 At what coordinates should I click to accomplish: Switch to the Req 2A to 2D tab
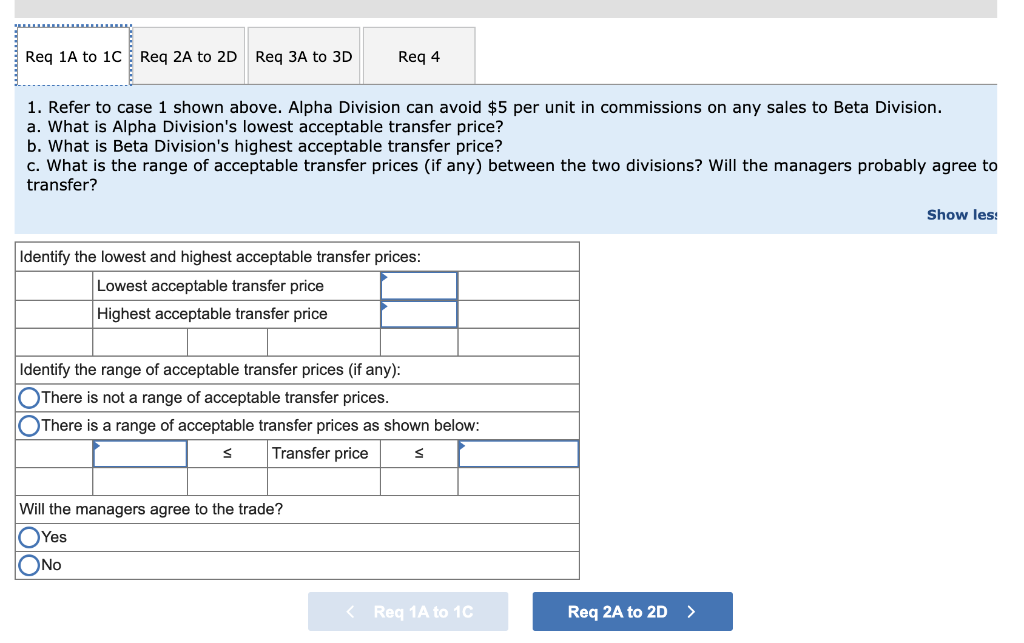click(188, 56)
